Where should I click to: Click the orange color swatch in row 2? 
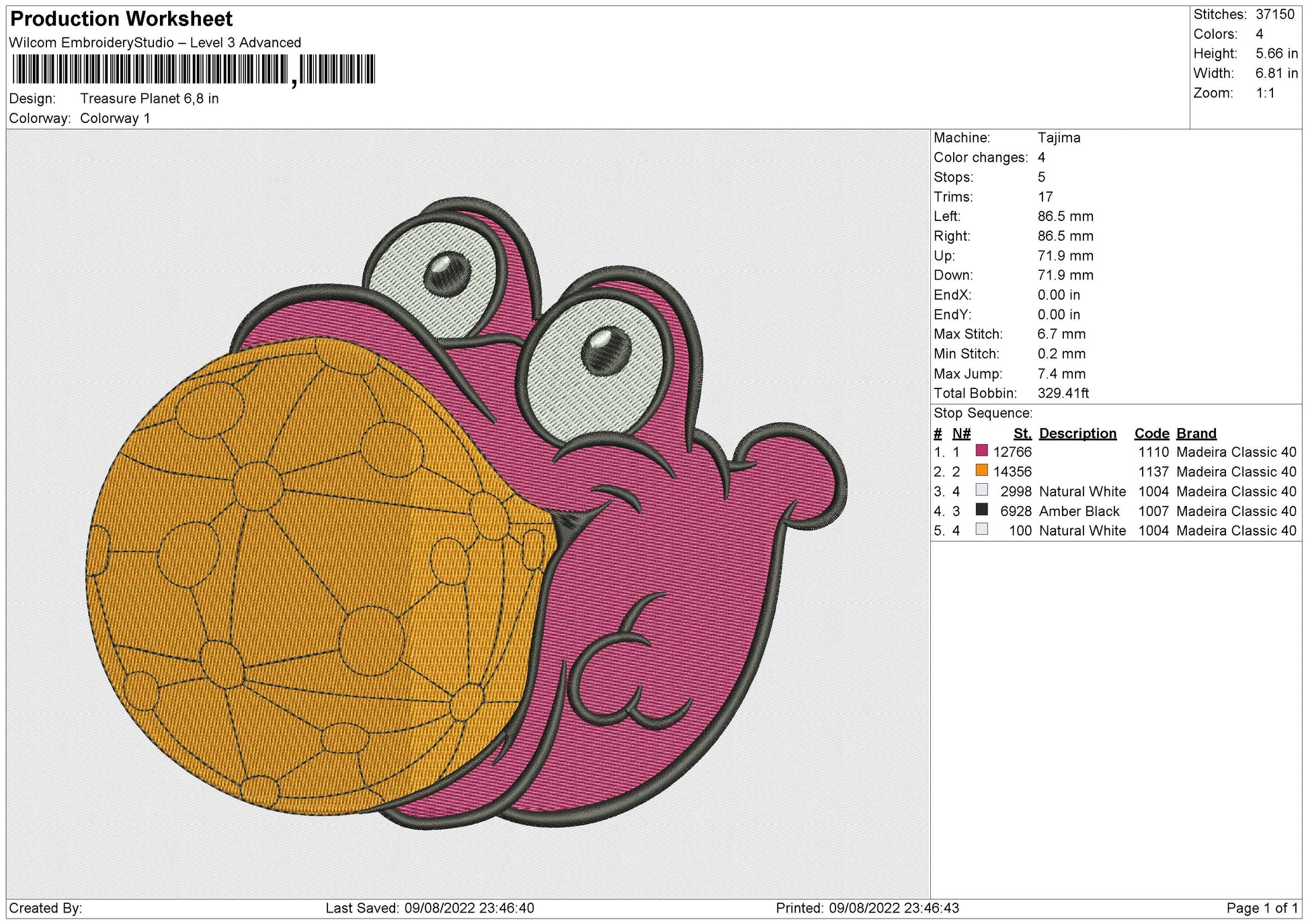coord(981,470)
